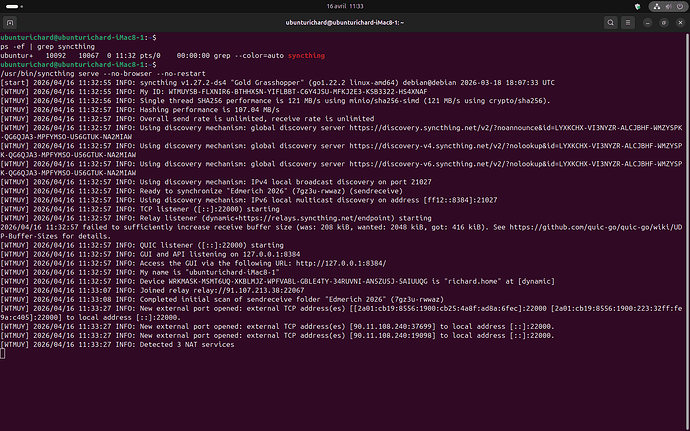Click the red highlighted "syncthing" word
690x431 pixels.
point(306,55)
